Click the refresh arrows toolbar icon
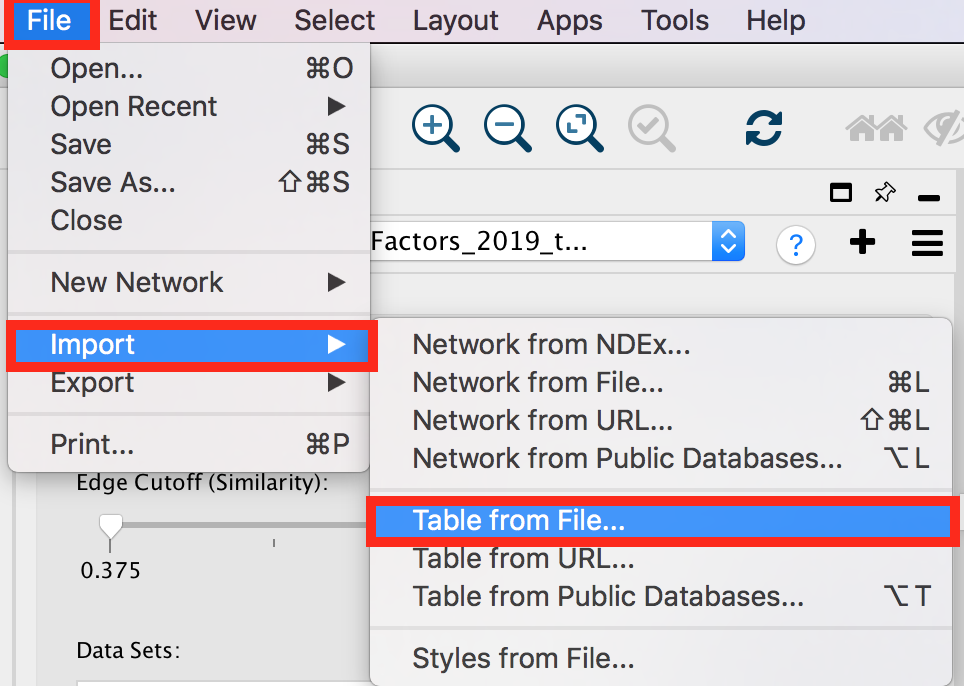The image size is (964, 686). coord(764,128)
